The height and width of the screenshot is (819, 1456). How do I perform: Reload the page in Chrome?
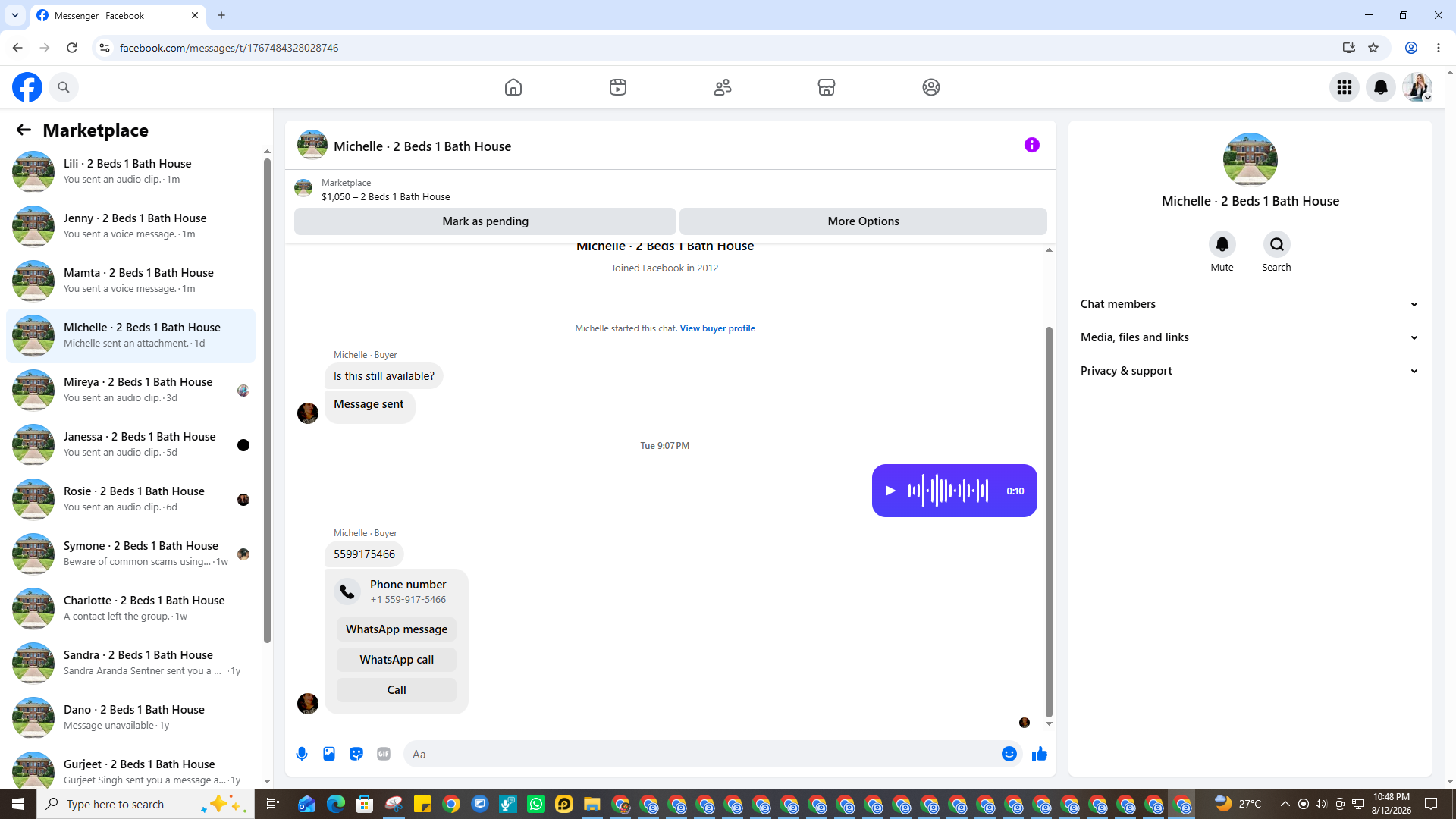click(x=72, y=48)
